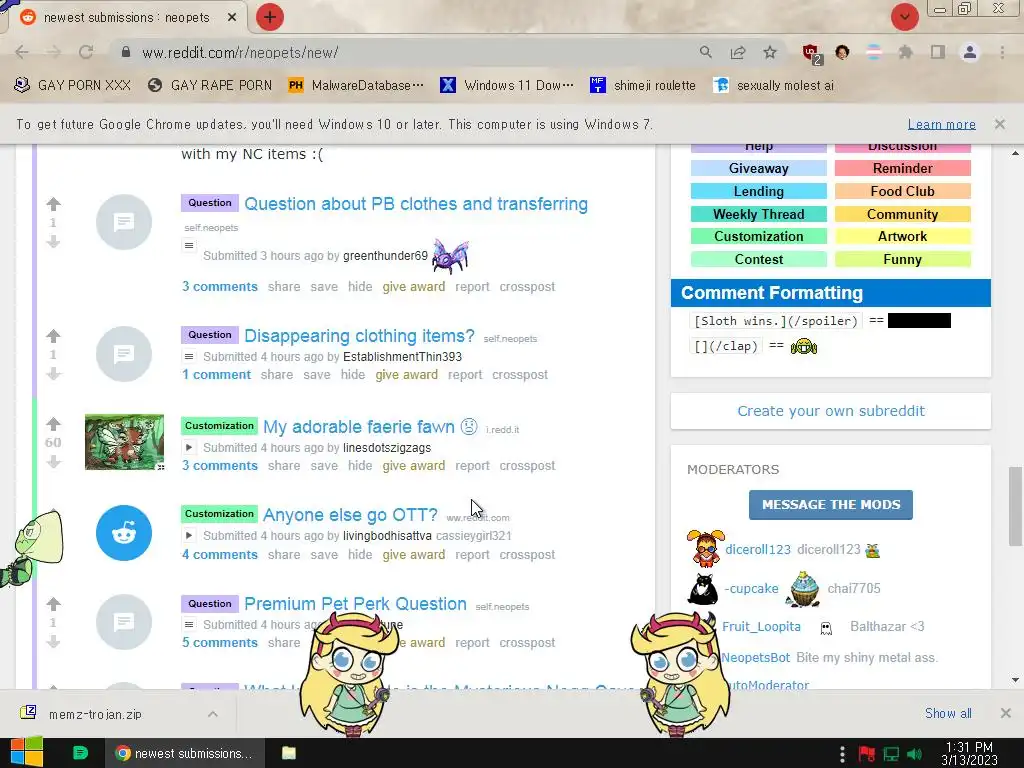Open the Windows Start button
1024x768 pixels.
(26, 752)
